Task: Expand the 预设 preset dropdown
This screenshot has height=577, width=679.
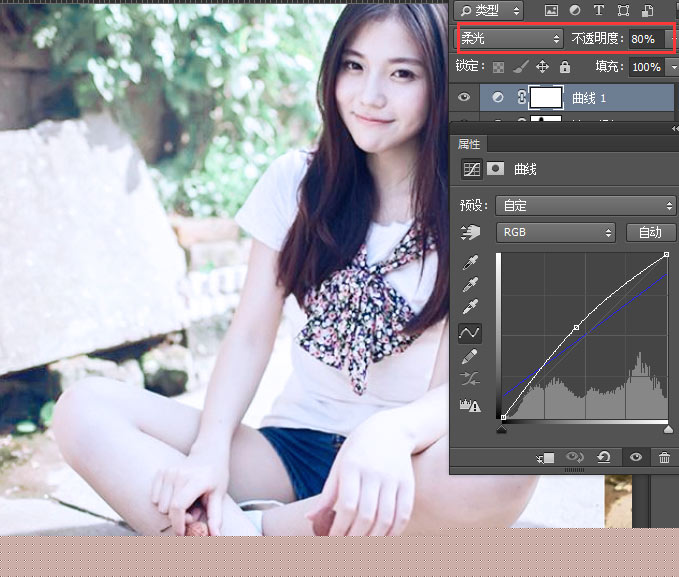Action: tap(586, 205)
